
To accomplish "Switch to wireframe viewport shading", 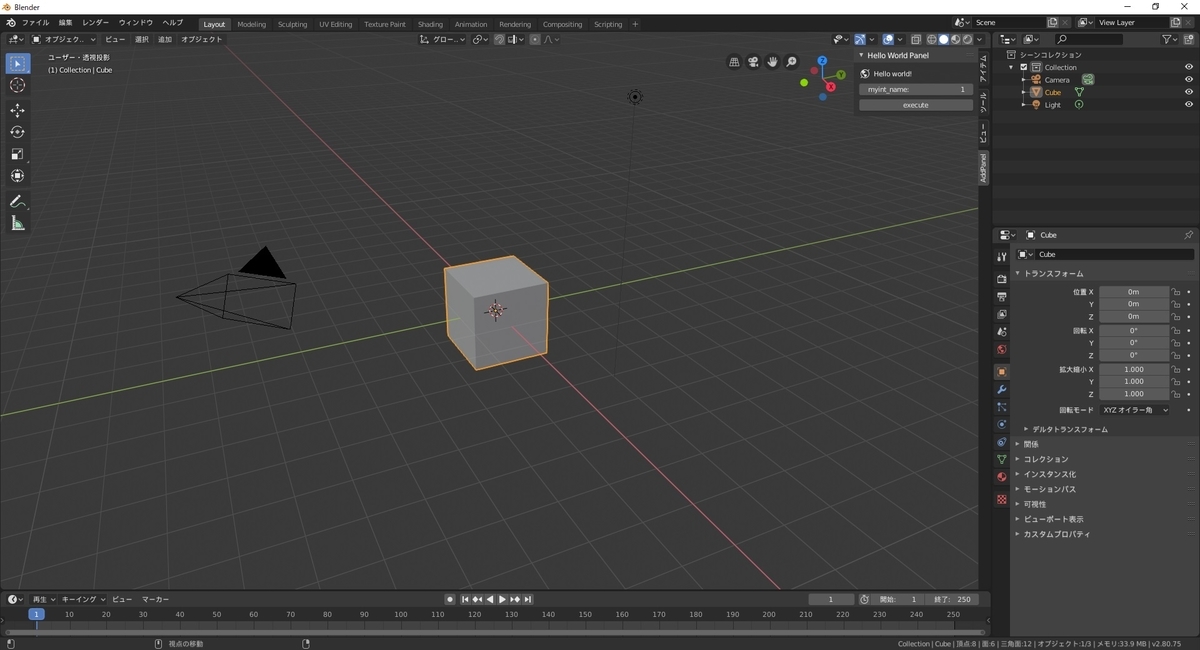I will pos(931,39).
